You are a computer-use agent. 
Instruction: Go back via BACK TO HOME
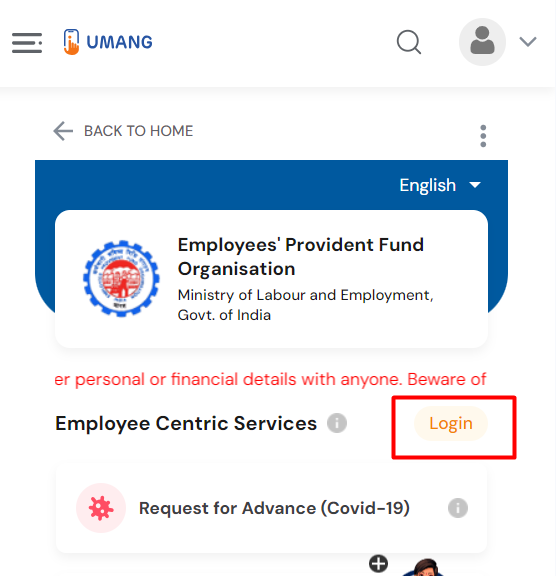coord(138,131)
